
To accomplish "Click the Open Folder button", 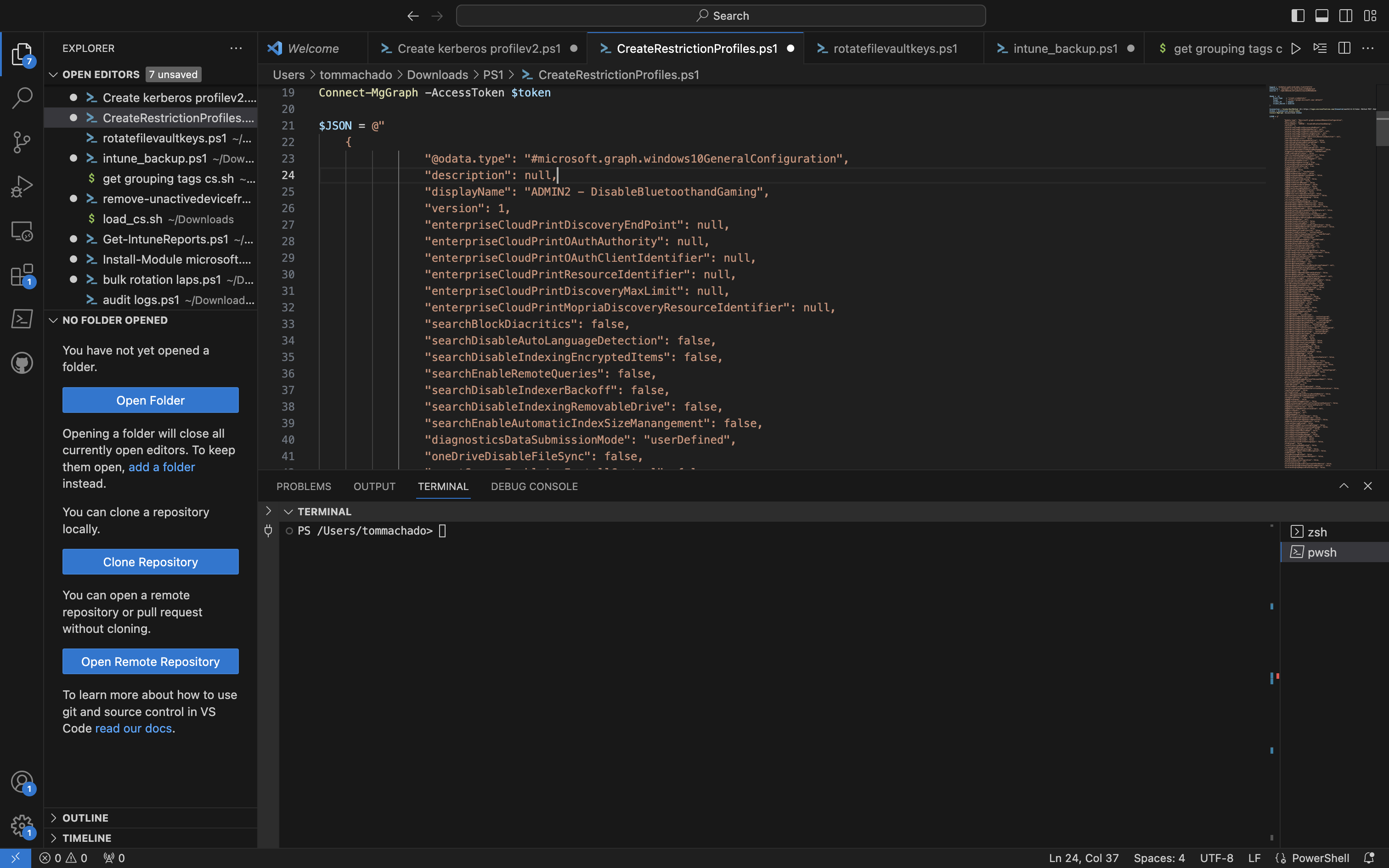I will click(150, 400).
